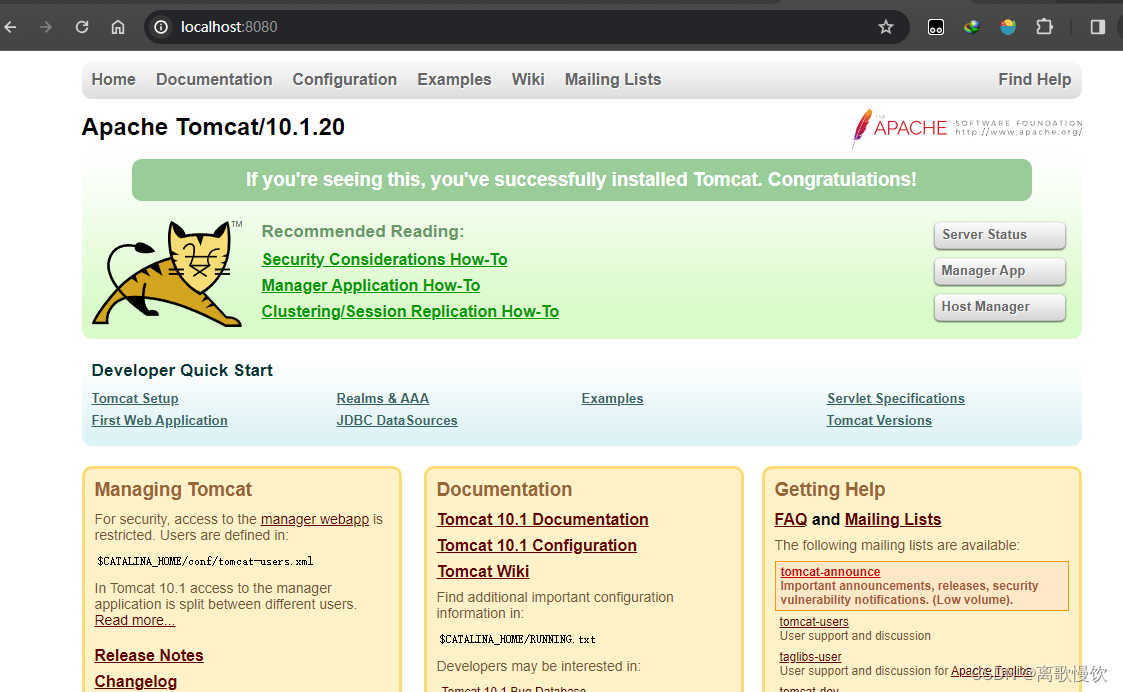Screen dimensions: 1123x692
Task: Open the Realms & AAA link
Action: pos(382,398)
